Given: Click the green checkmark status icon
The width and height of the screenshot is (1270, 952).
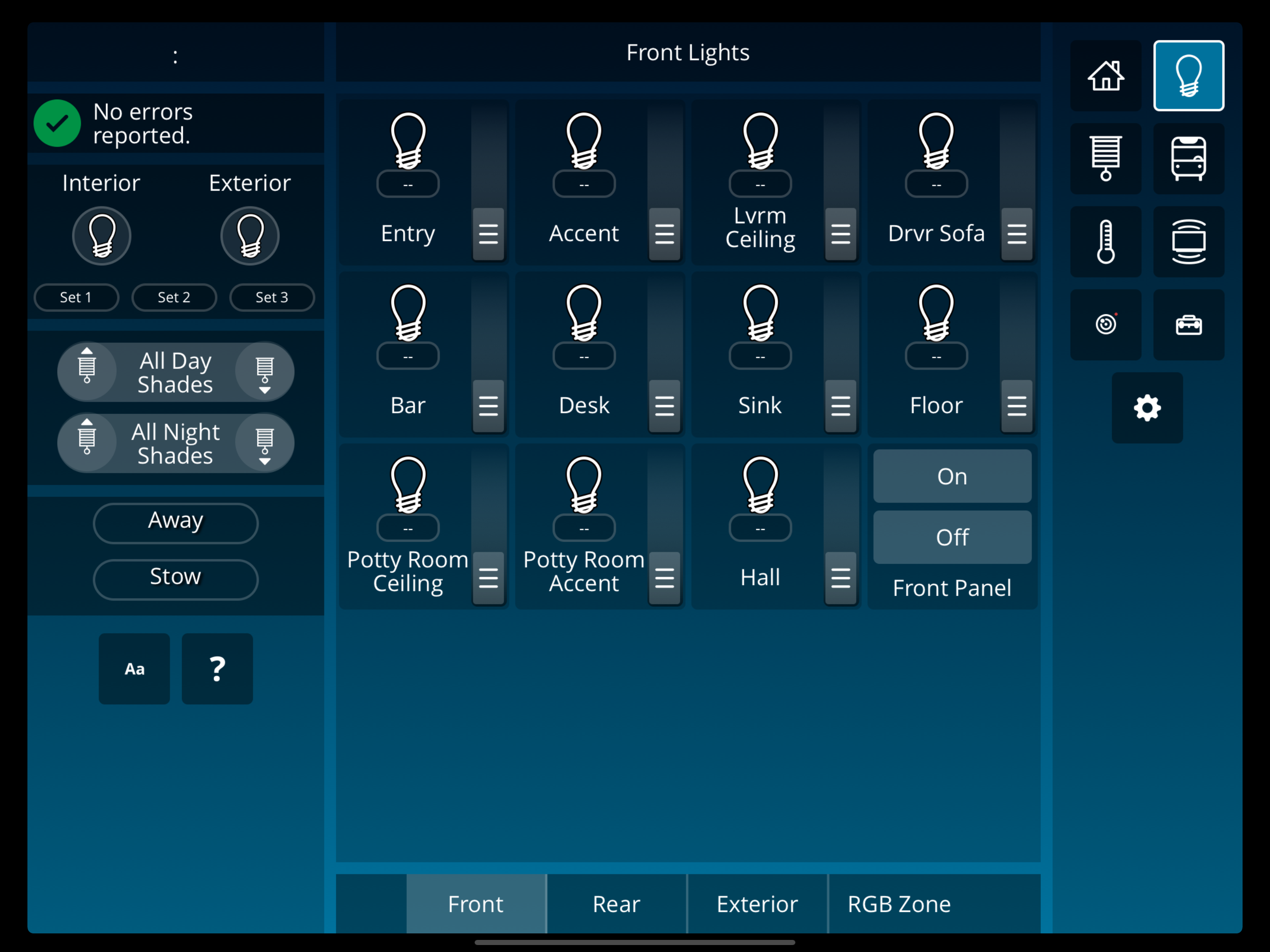Looking at the screenshot, I should [57, 124].
